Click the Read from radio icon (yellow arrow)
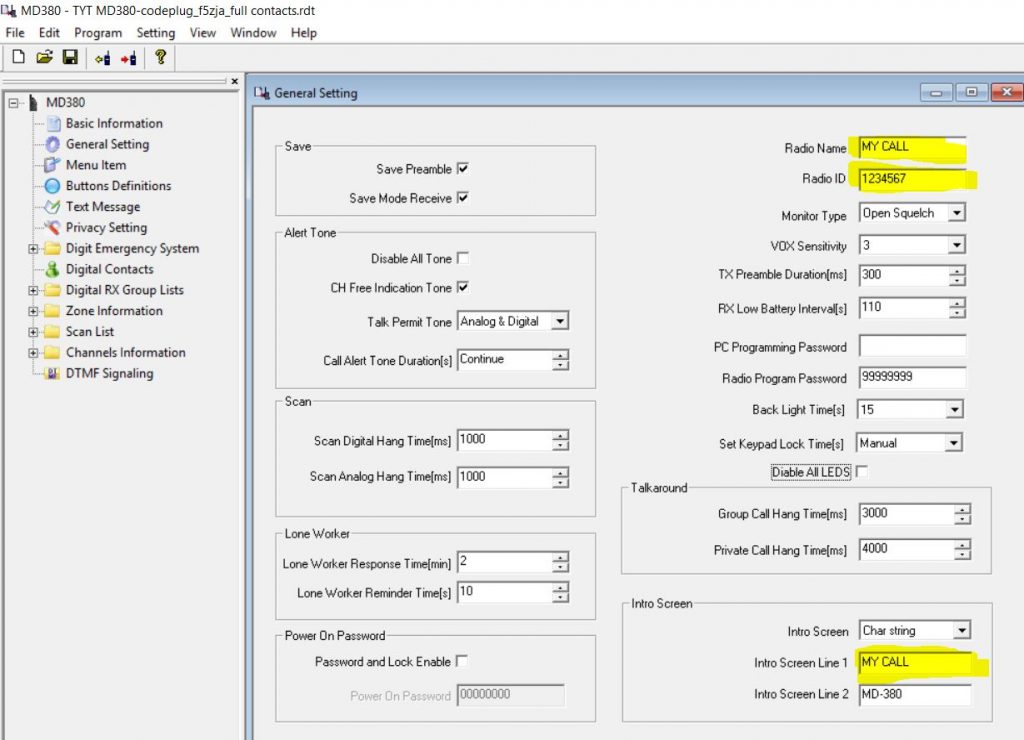1024x740 pixels. [x=102, y=58]
